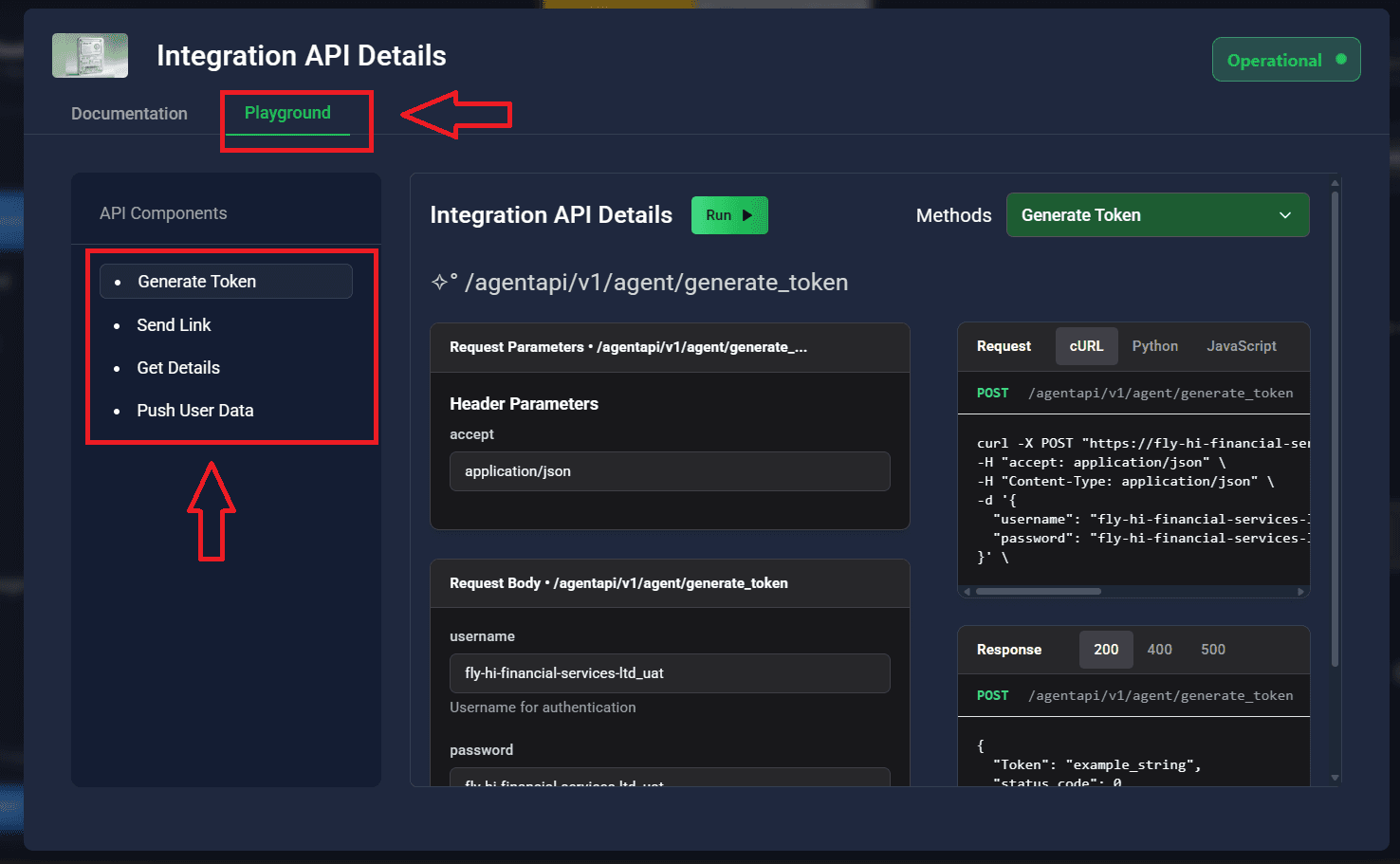Click the panel scrollbar up arrow
The width and height of the screenshot is (1400, 864).
pyautogui.click(x=1335, y=183)
